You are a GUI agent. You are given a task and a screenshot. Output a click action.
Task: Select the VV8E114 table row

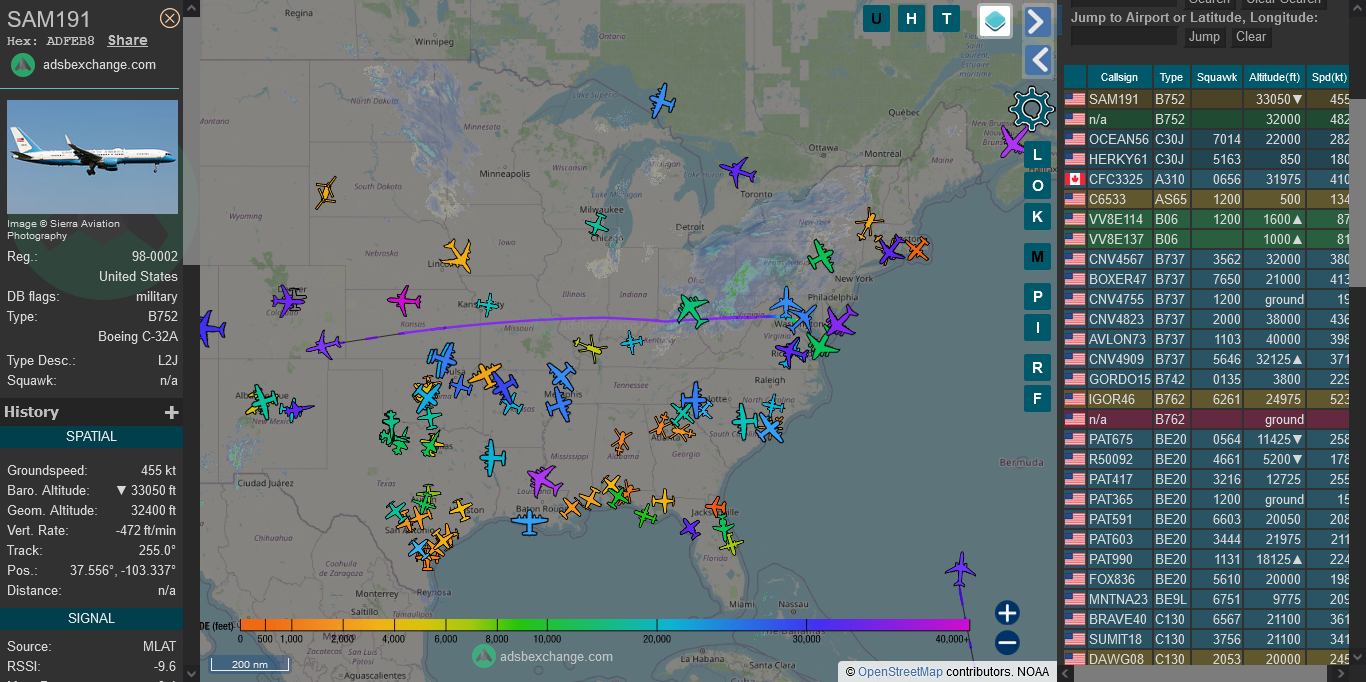[x=1207, y=219]
